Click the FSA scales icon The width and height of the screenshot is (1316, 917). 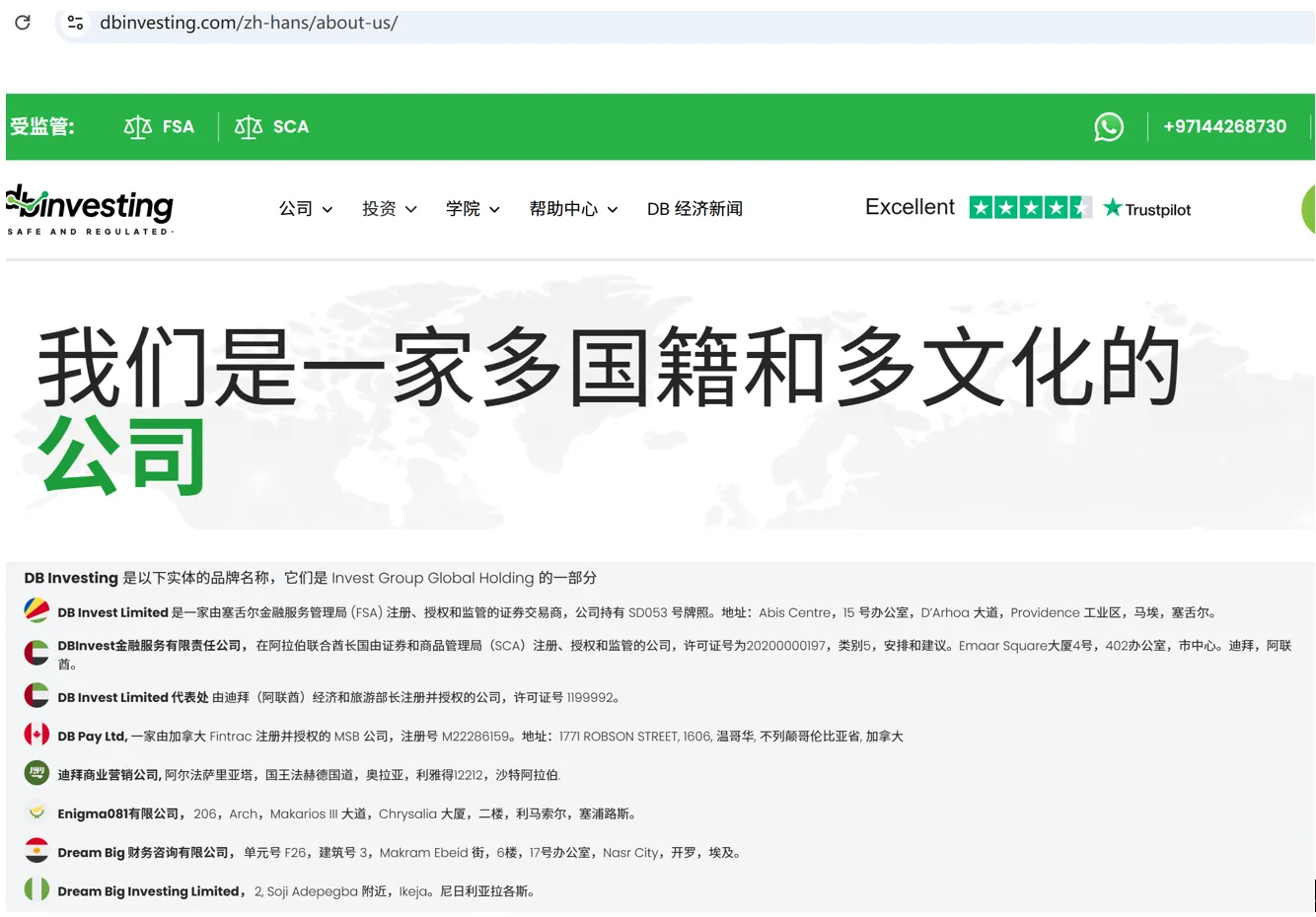coord(138,126)
